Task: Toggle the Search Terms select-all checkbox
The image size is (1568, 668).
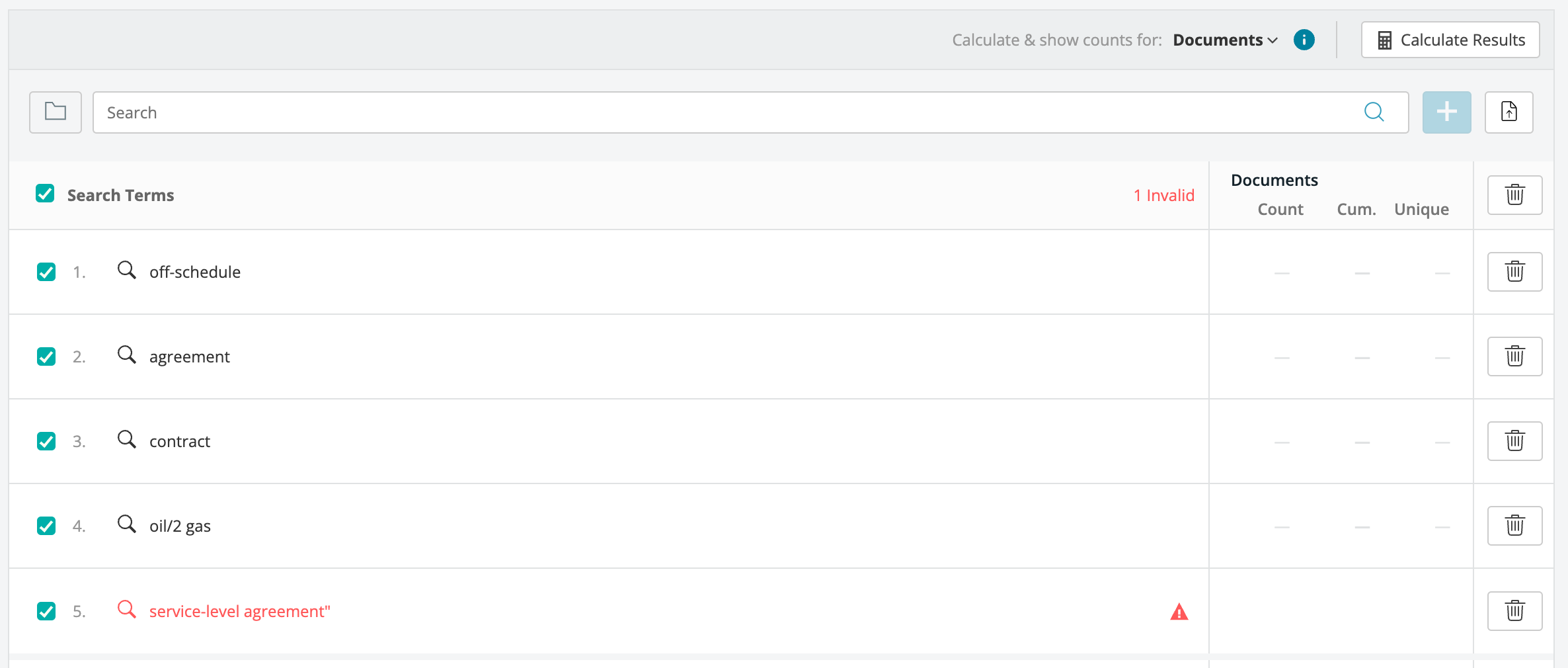Action: coord(45,194)
